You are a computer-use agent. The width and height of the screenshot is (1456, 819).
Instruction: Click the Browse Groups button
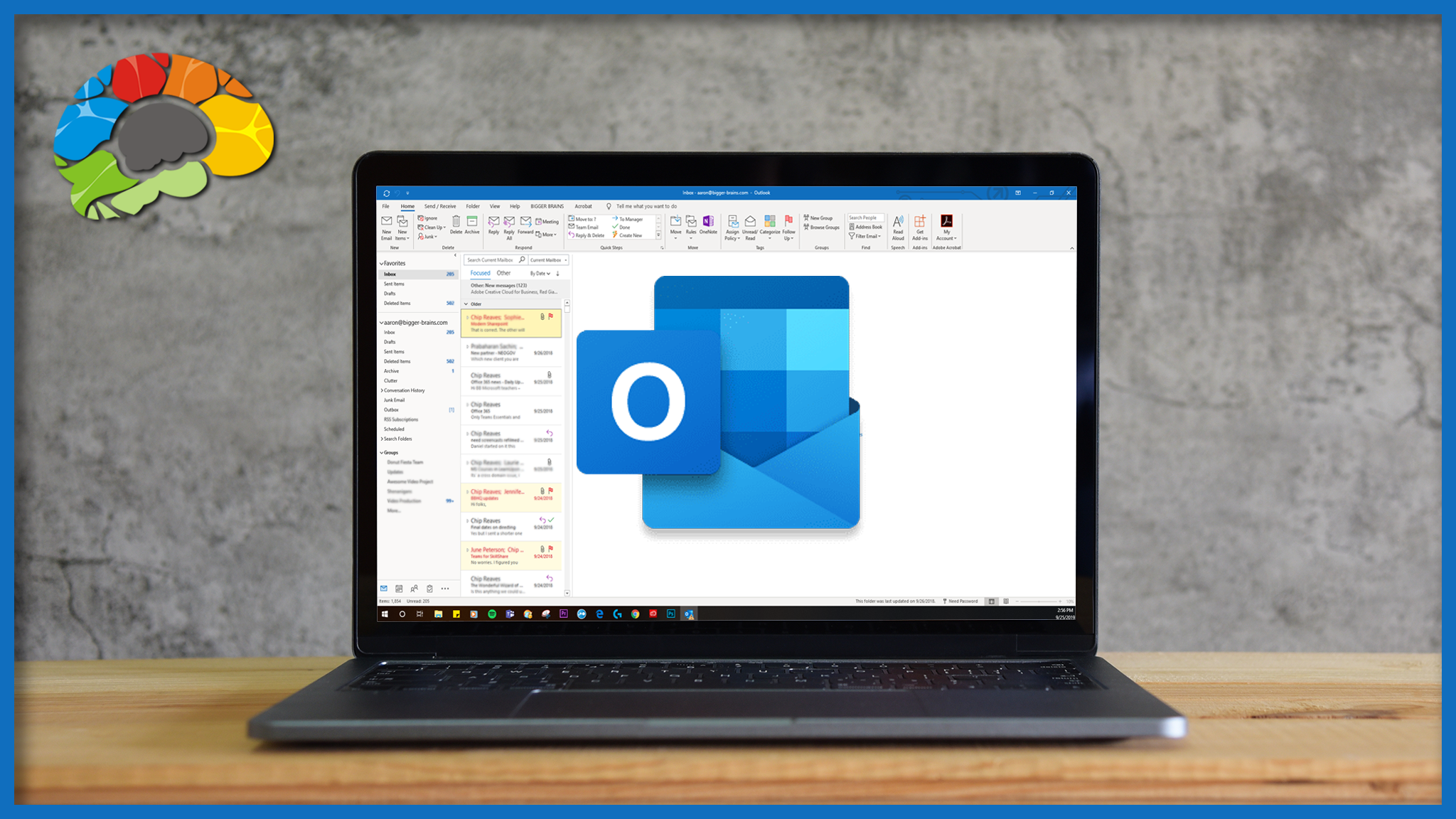point(822,227)
